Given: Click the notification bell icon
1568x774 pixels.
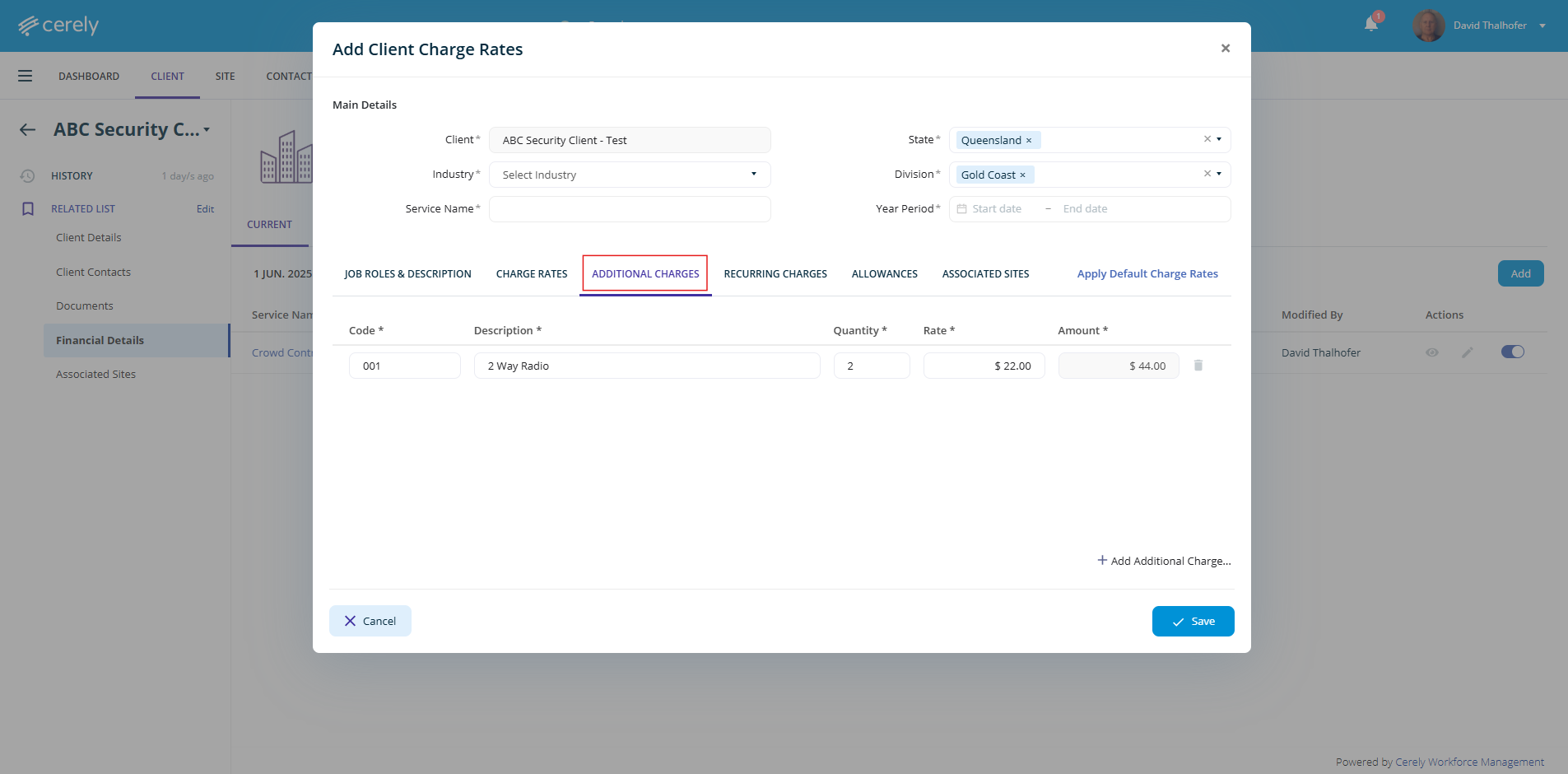Looking at the screenshot, I should click(x=1371, y=24).
